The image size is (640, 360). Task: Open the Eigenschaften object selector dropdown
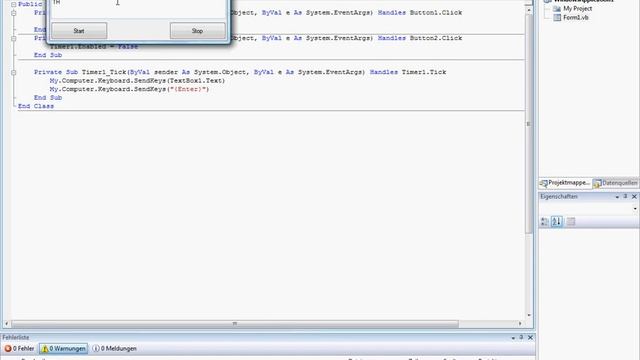635,209
